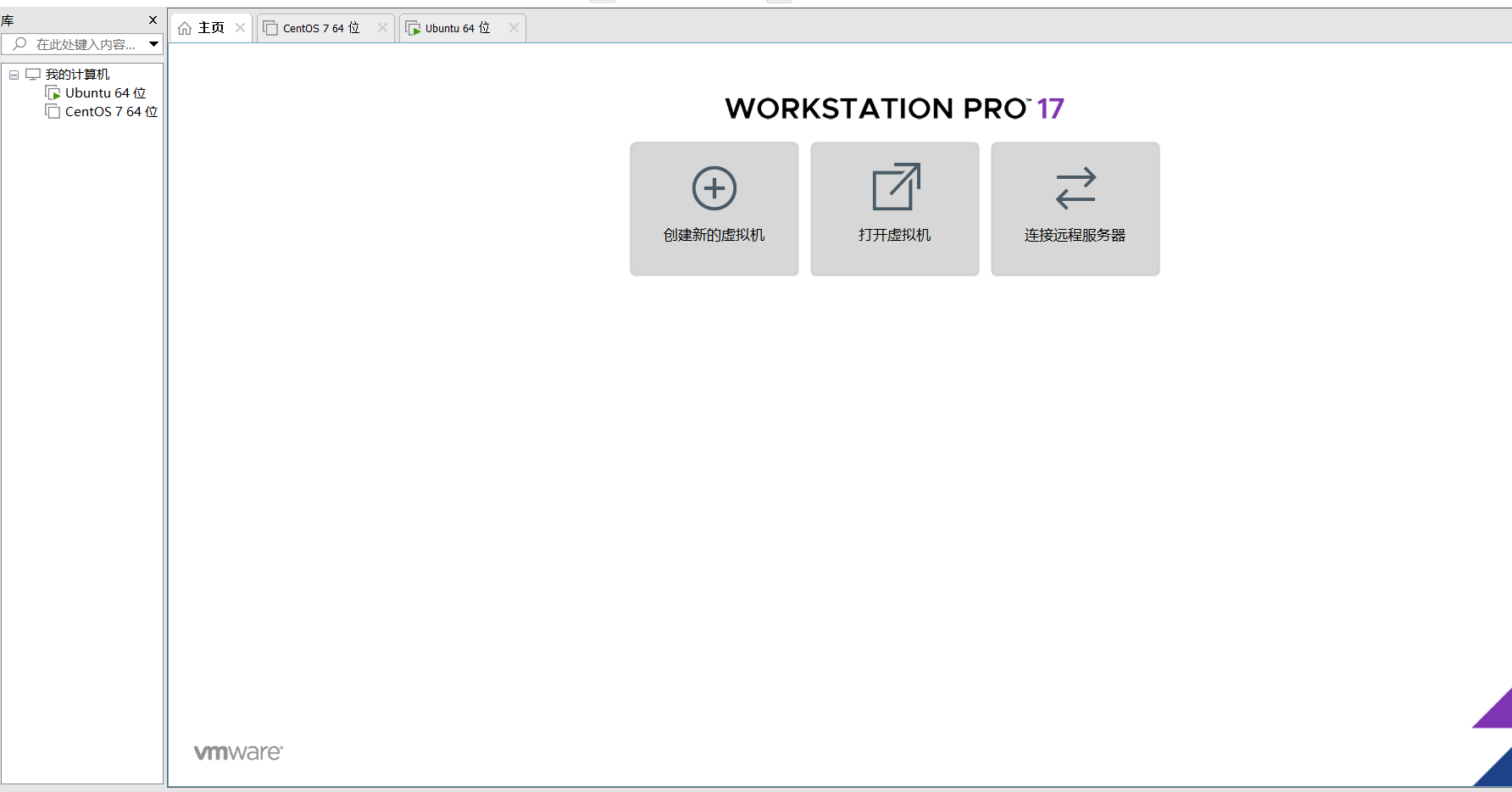Click the create new virtual machine plus icon
The width and height of the screenshot is (1512, 792).
click(x=714, y=188)
